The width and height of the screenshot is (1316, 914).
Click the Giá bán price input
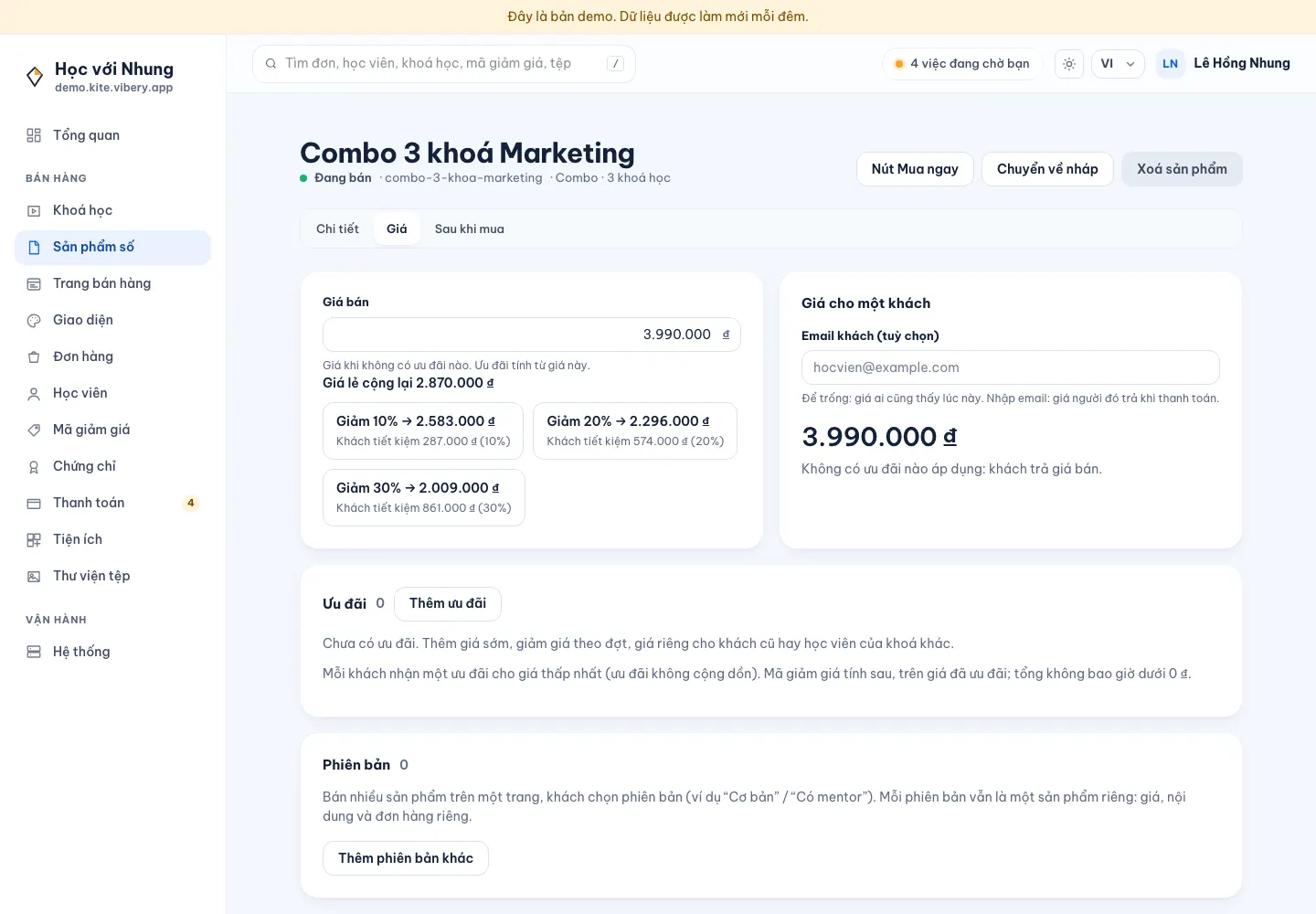click(532, 335)
